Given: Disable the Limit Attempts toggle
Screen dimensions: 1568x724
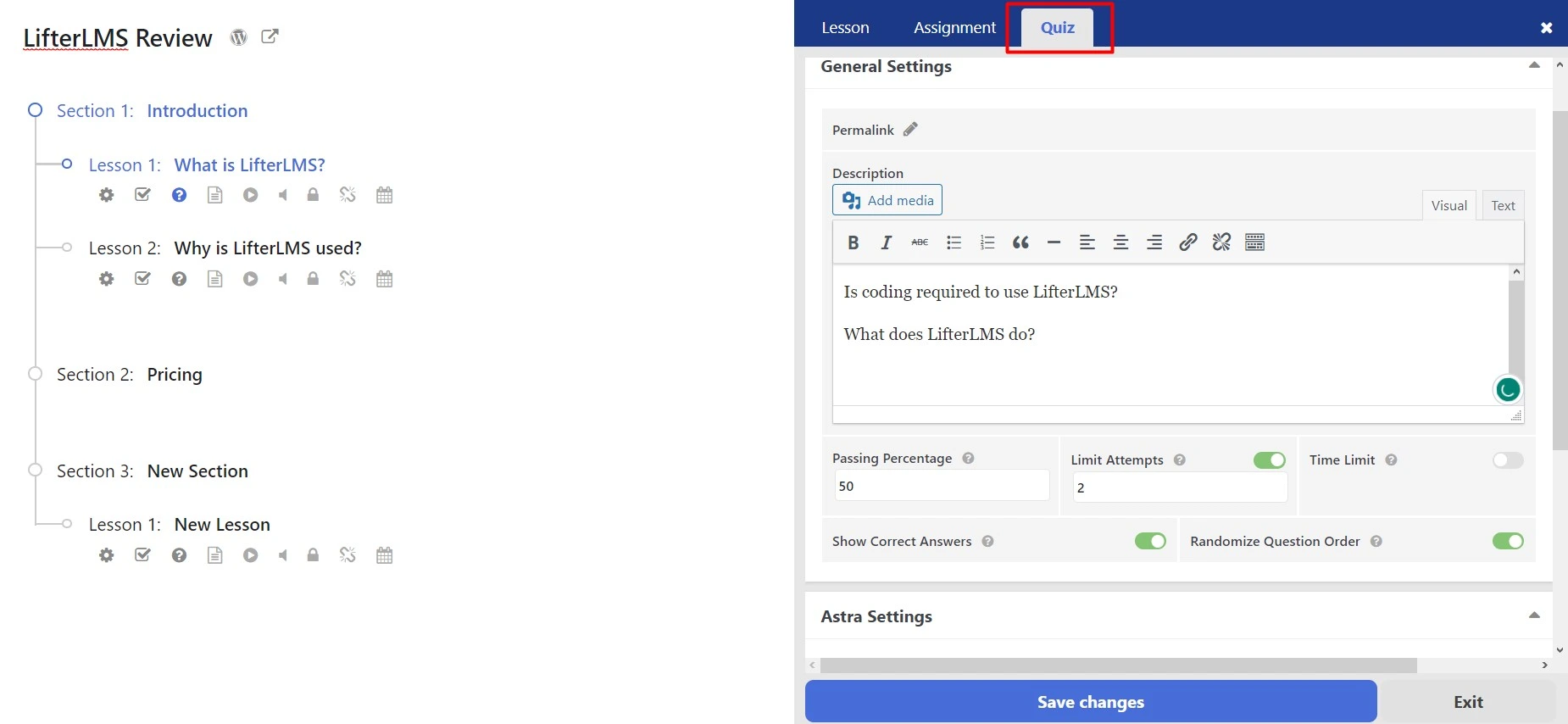Looking at the screenshot, I should [1270, 460].
